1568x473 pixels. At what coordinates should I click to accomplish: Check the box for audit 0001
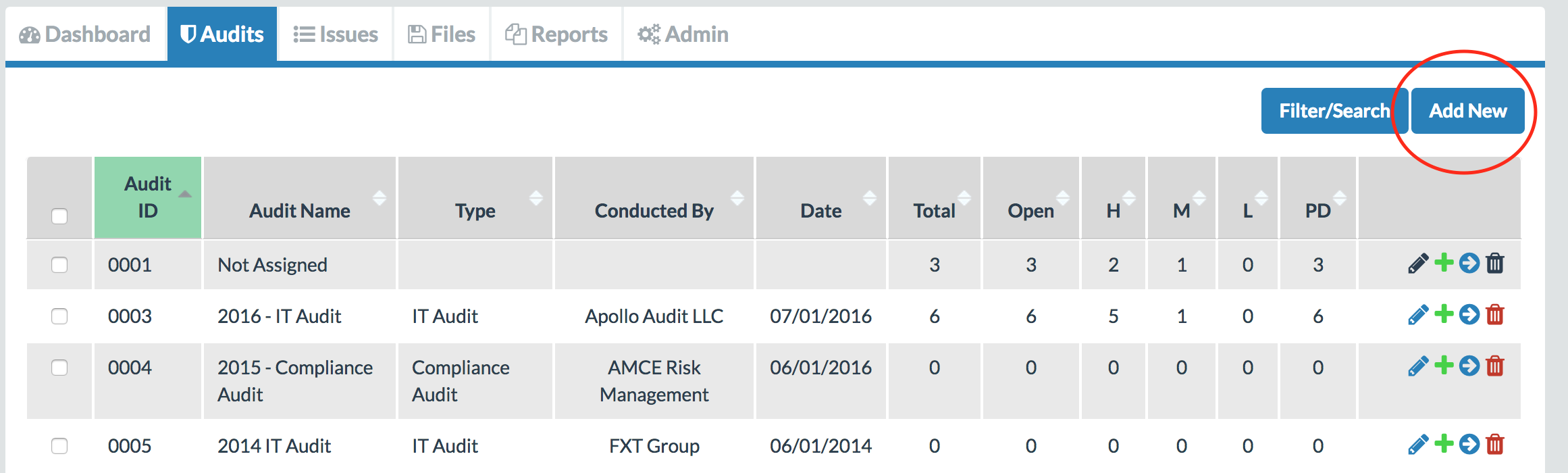[x=59, y=264]
